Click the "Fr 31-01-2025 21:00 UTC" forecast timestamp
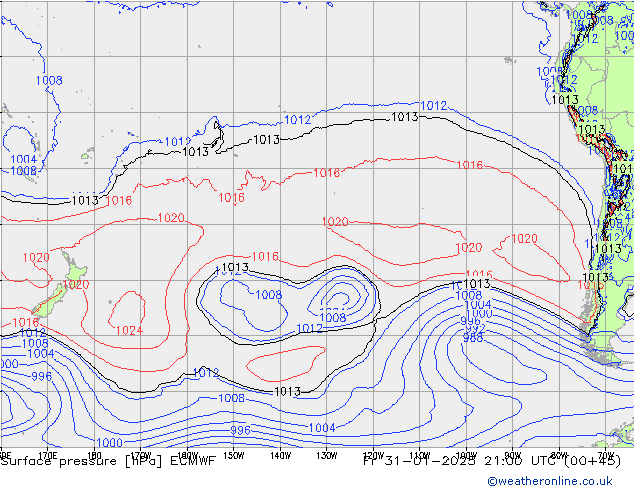This screenshot has height=490, width=634. click(461, 461)
